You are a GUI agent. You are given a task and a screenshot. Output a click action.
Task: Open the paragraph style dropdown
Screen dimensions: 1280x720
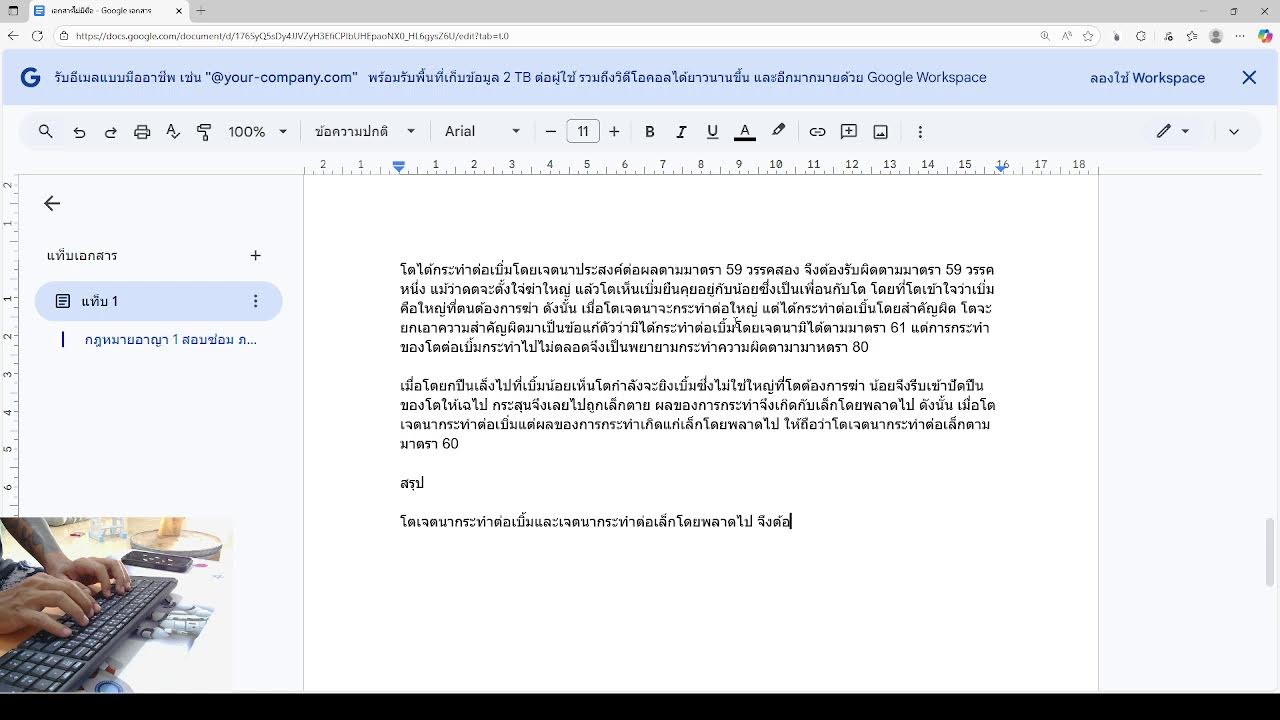click(365, 131)
